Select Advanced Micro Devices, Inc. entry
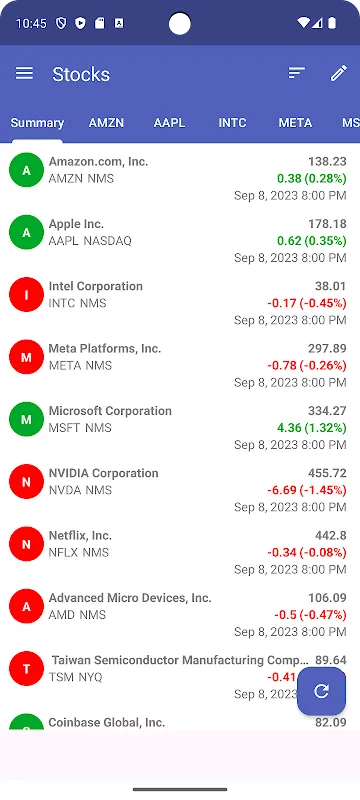360x800 pixels. pos(180,614)
